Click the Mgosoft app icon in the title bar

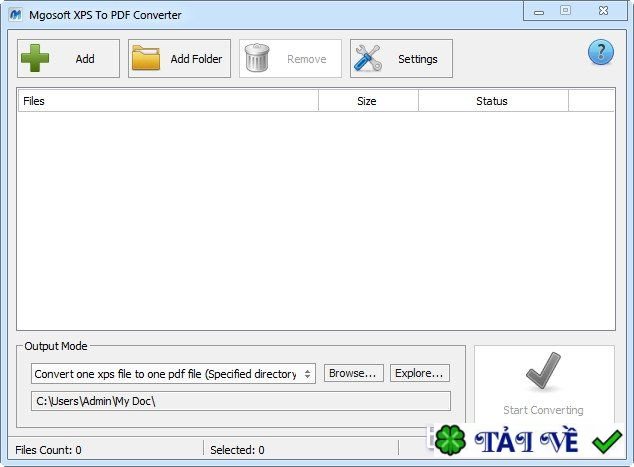[x=15, y=15]
